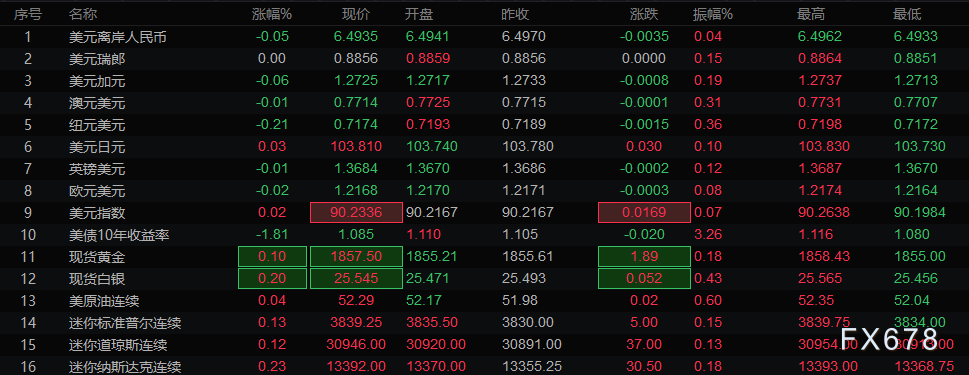Click the 振幅% column header

point(713,14)
